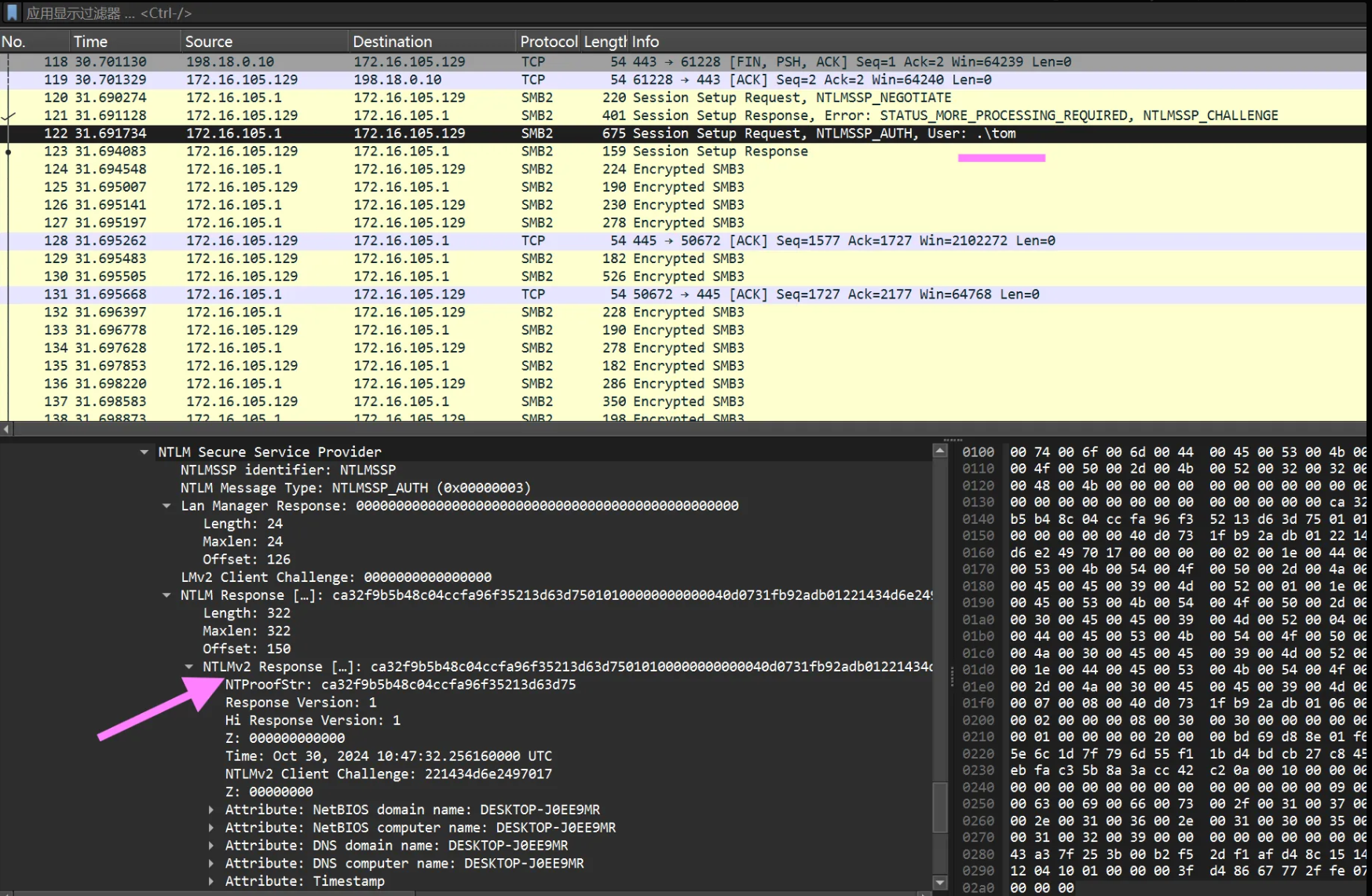Select LMv2 Client Challenge field
The width and height of the screenshot is (1372, 896).
(x=336, y=577)
